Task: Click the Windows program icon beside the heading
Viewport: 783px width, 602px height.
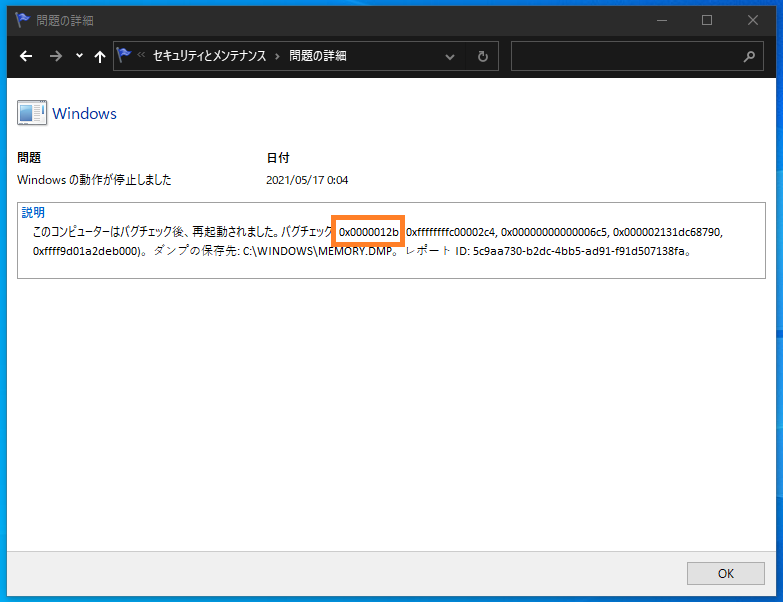Action: [32, 113]
